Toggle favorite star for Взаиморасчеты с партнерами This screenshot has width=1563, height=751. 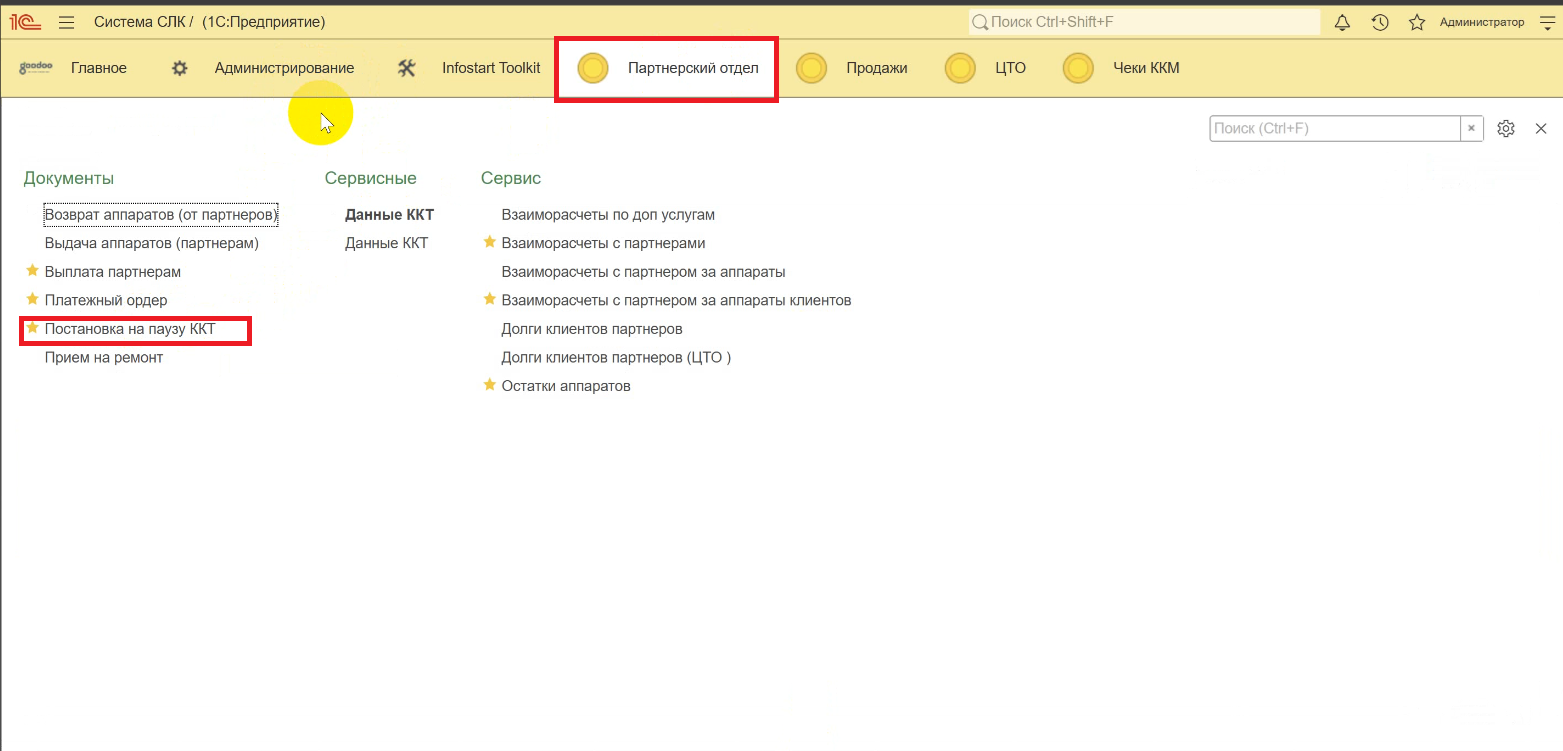click(489, 242)
